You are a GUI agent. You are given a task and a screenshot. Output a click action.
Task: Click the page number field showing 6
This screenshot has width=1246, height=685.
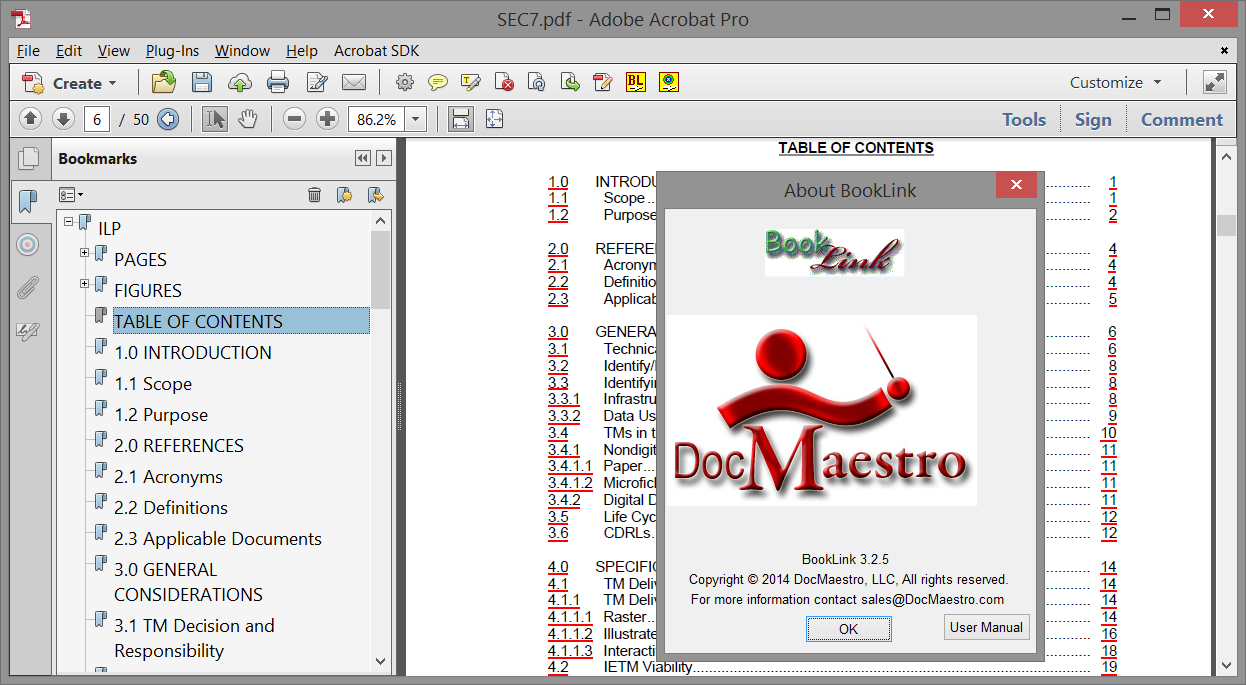(x=97, y=119)
